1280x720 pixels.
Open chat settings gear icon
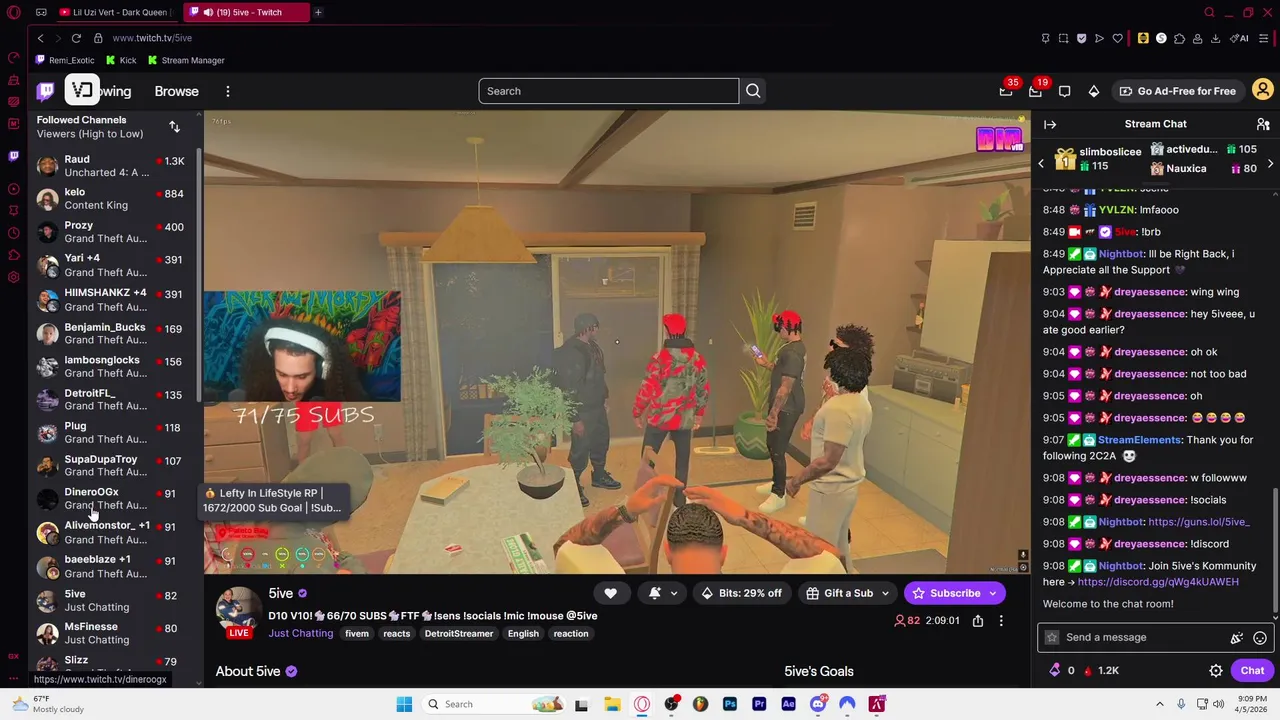[x=1216, y=671]
